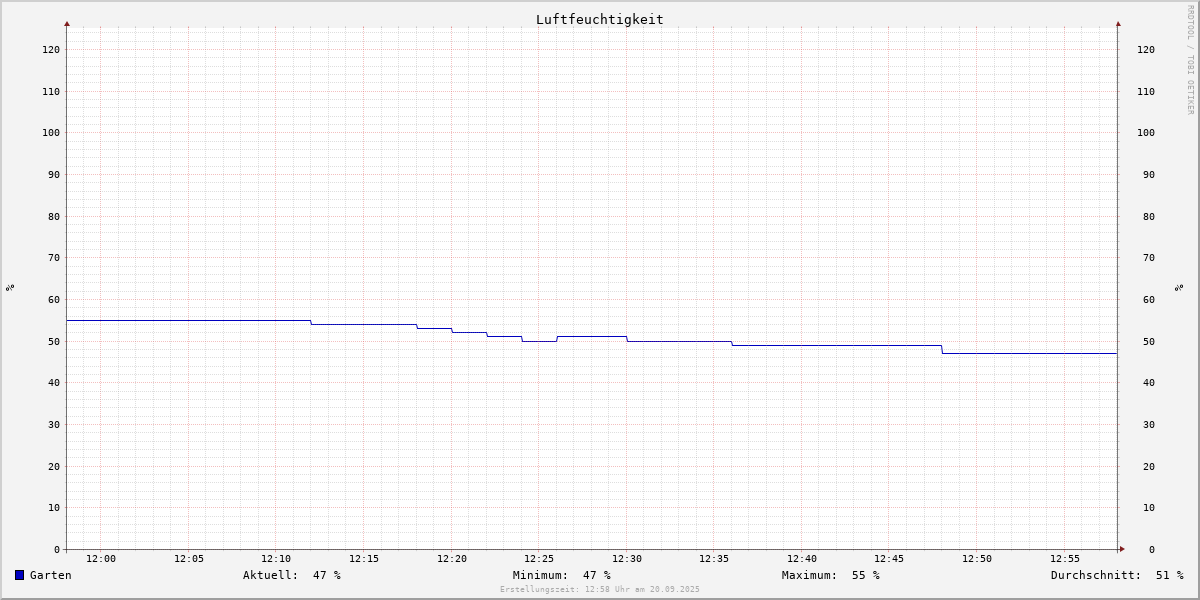Image resolution: width=1200 pixels, height=600 pixels.
Task: Click the blue Garten legend color square
Action: (19, 575)
